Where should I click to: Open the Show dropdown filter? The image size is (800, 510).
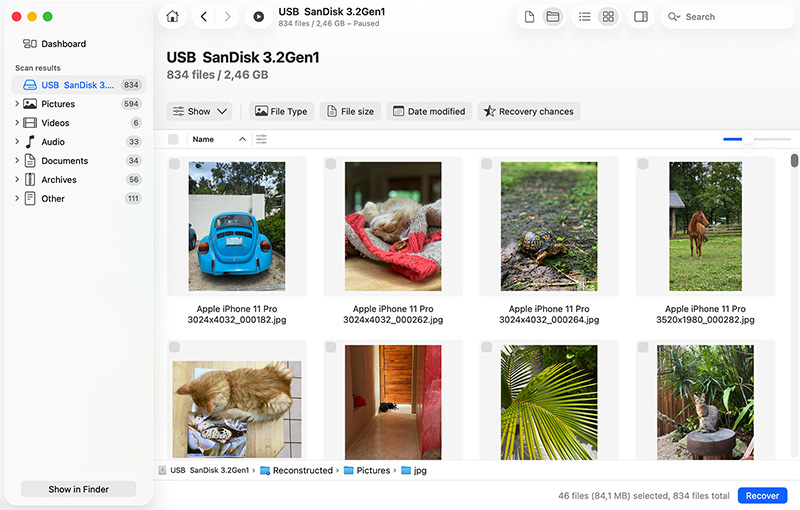tap(201, 112)
